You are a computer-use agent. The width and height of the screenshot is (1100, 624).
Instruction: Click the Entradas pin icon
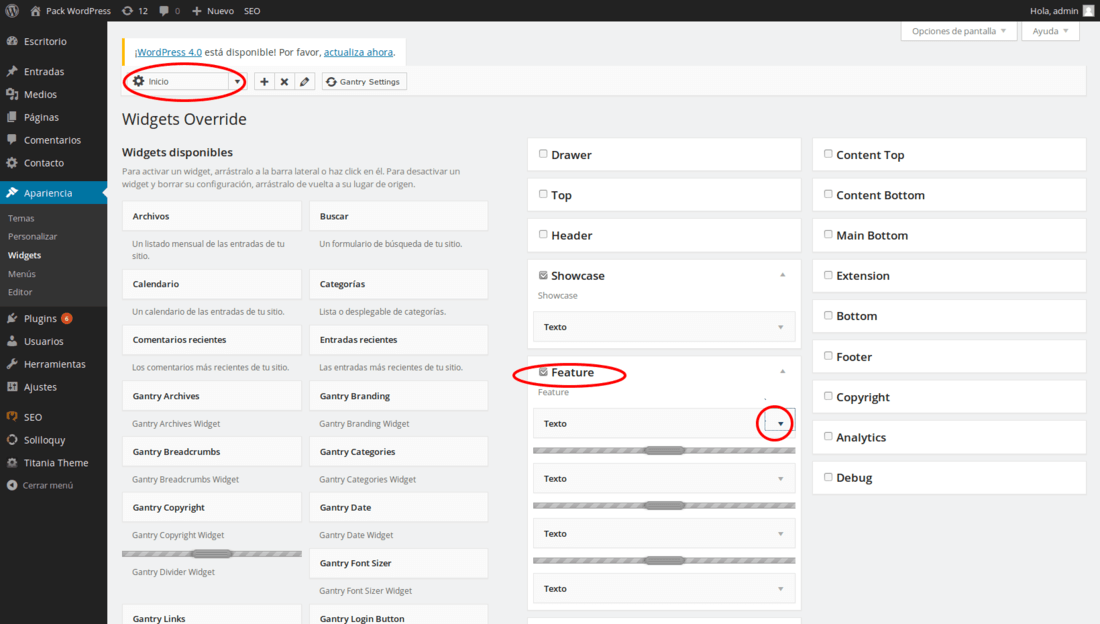tap(12, 72)
